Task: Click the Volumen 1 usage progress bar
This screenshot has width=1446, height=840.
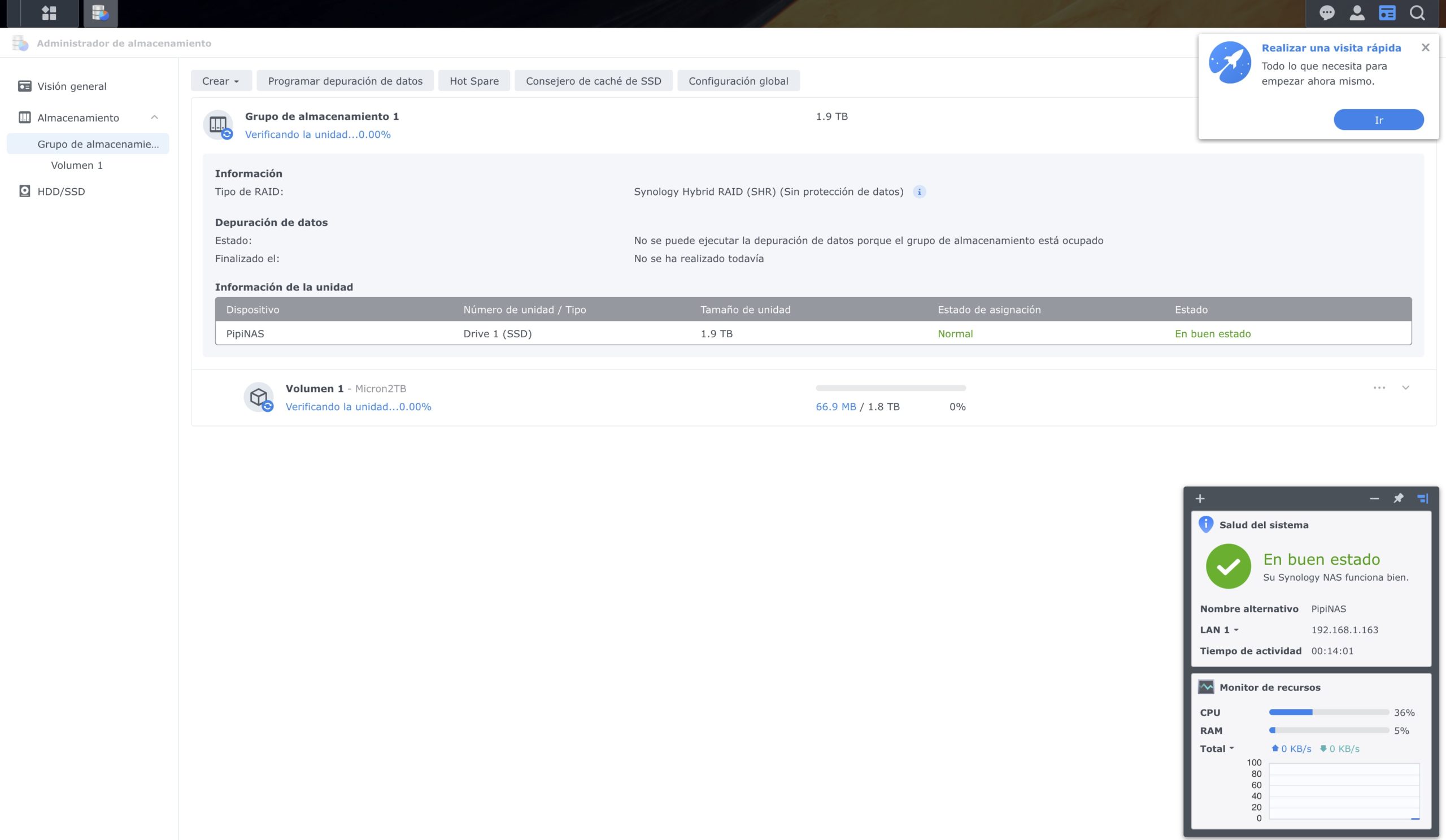Action: click(891, 389)
